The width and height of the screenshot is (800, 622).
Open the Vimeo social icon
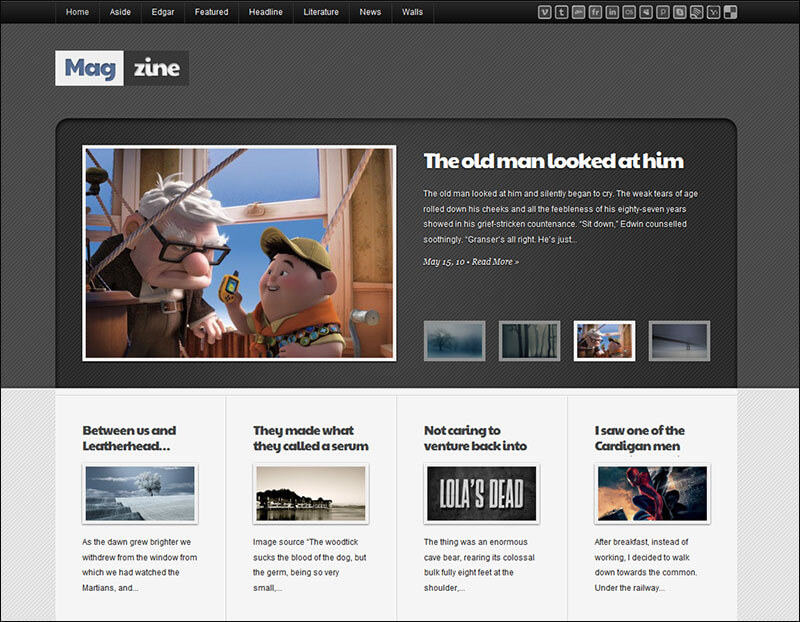click(x=544, y=12)
